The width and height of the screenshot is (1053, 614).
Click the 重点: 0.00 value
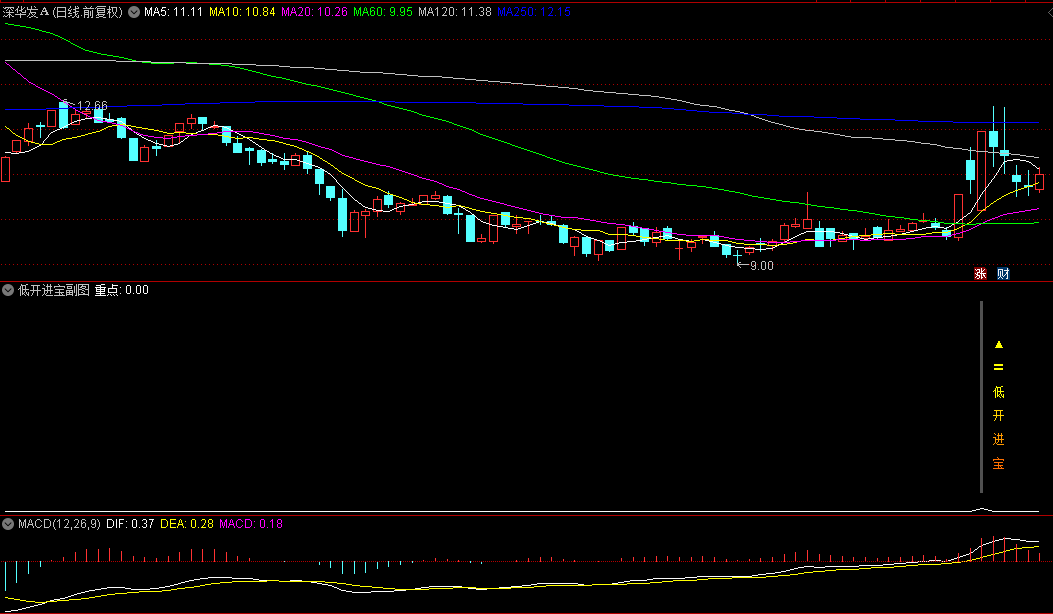(122, 290)
